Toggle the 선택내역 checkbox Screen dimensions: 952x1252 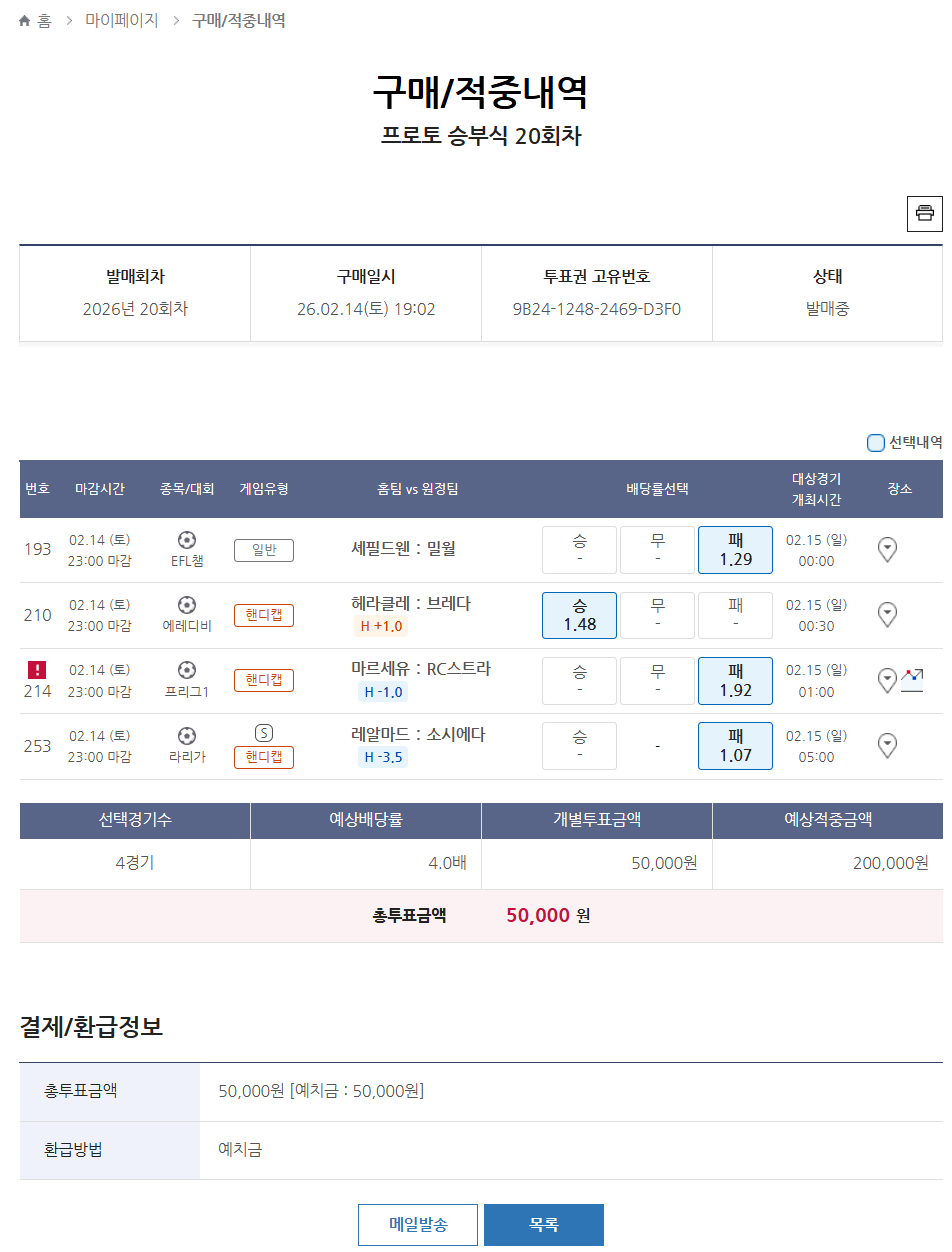pos(875,442)
